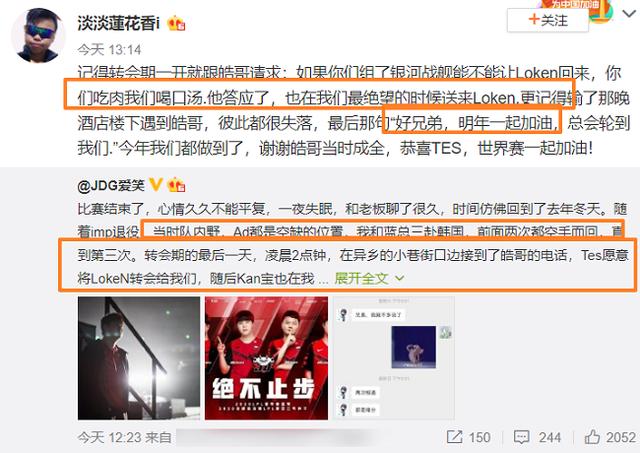Open the @JDG爱笑 profile link
Screen dimensions: 640x453
[x=111, y=185]
